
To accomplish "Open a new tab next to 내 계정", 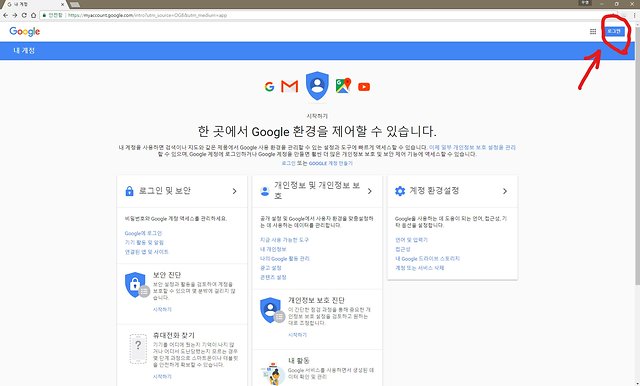I will coord(75,4).
